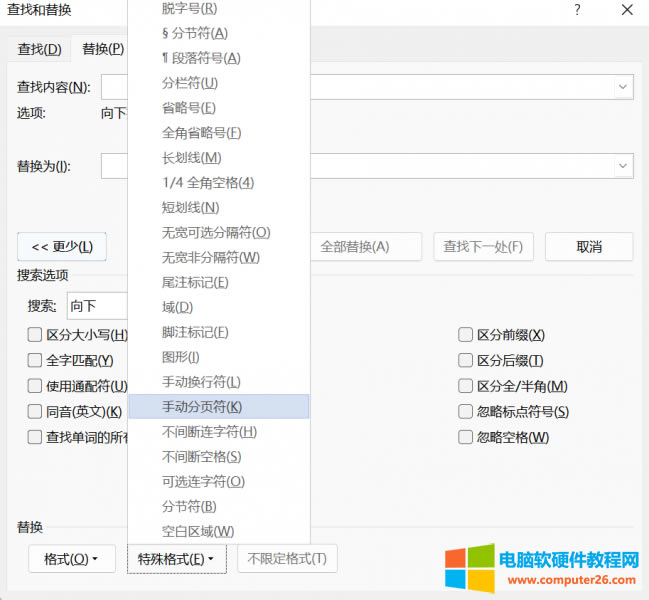Click the 全部替换(A) button

[354, 247]
